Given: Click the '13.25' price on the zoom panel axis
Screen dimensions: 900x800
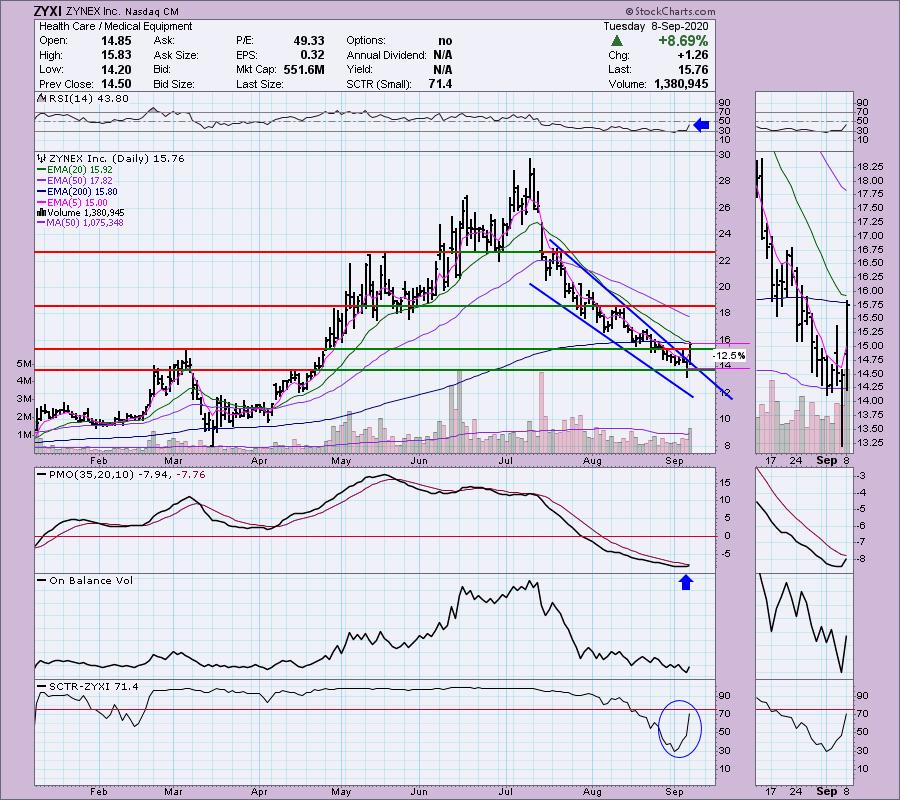Looking at the screenshot, I should click(870, 442).
